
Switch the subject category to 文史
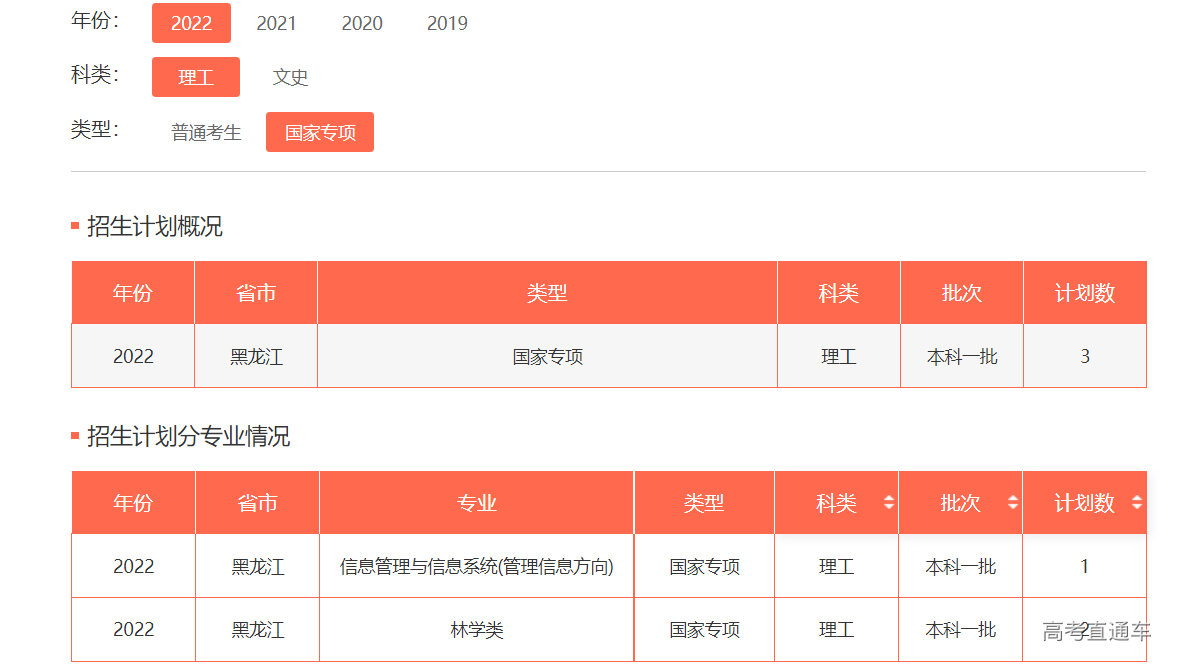point(290,77)
